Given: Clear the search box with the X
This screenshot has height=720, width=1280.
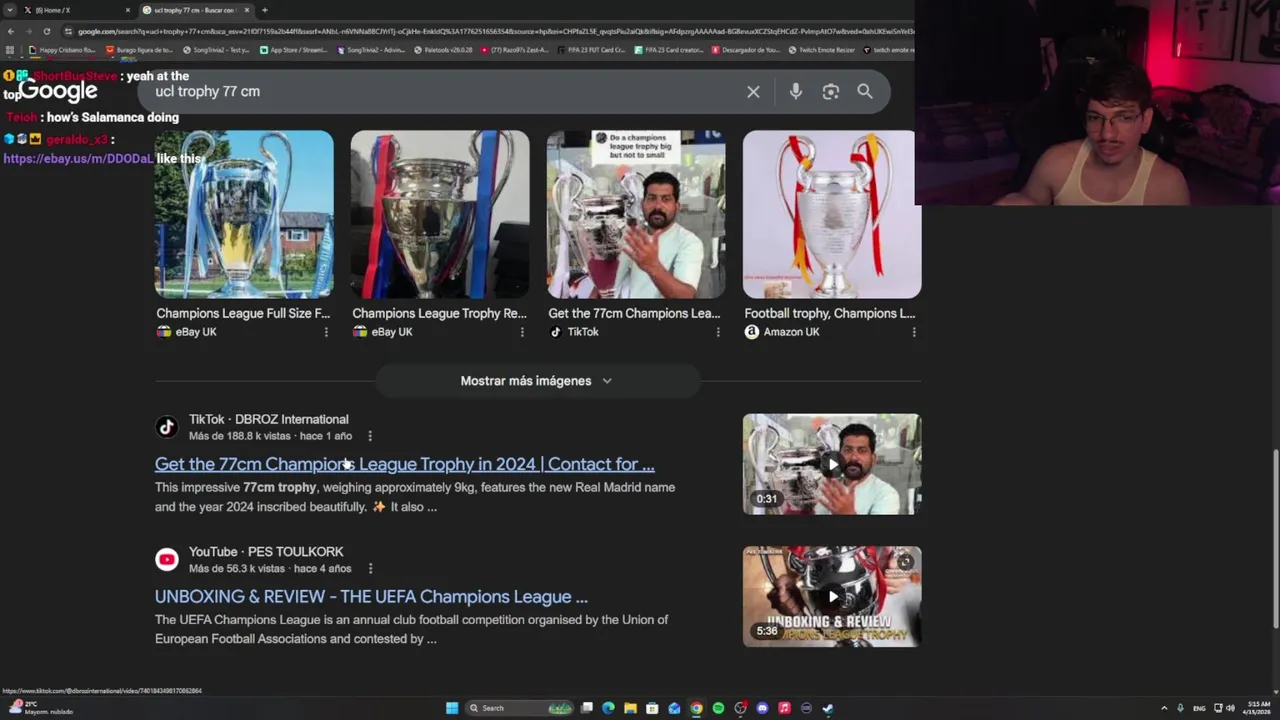Looking at the screenshot, I should 753,92.
